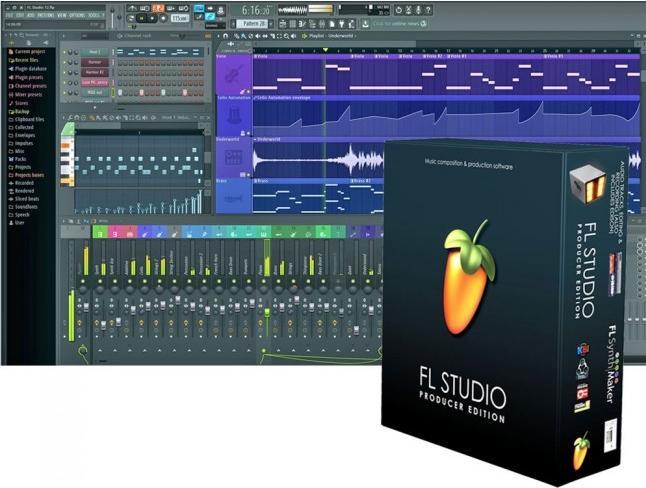Click the Harmor channel button
Image resolution: width=646 pixels, height=488 pixels.
click(x=95, y=62)
